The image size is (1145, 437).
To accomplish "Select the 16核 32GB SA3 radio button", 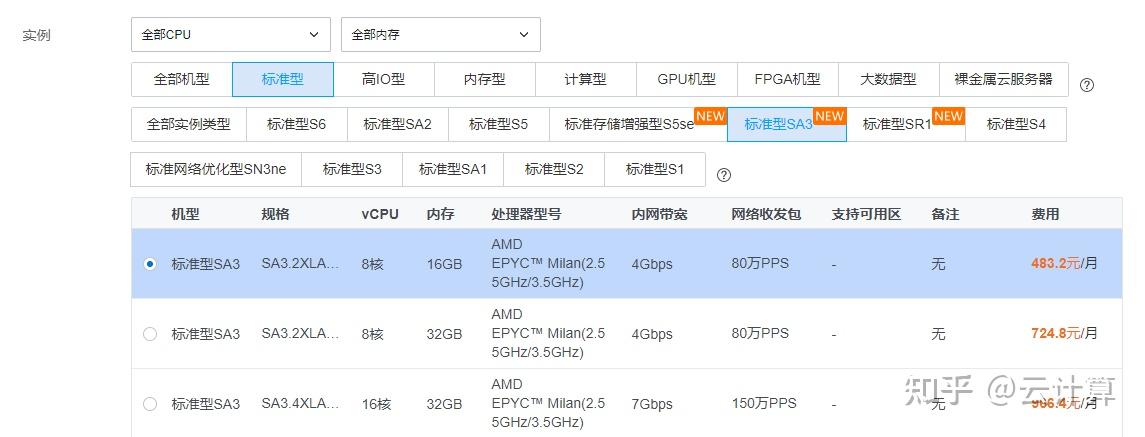I will [x=150, y=404].
